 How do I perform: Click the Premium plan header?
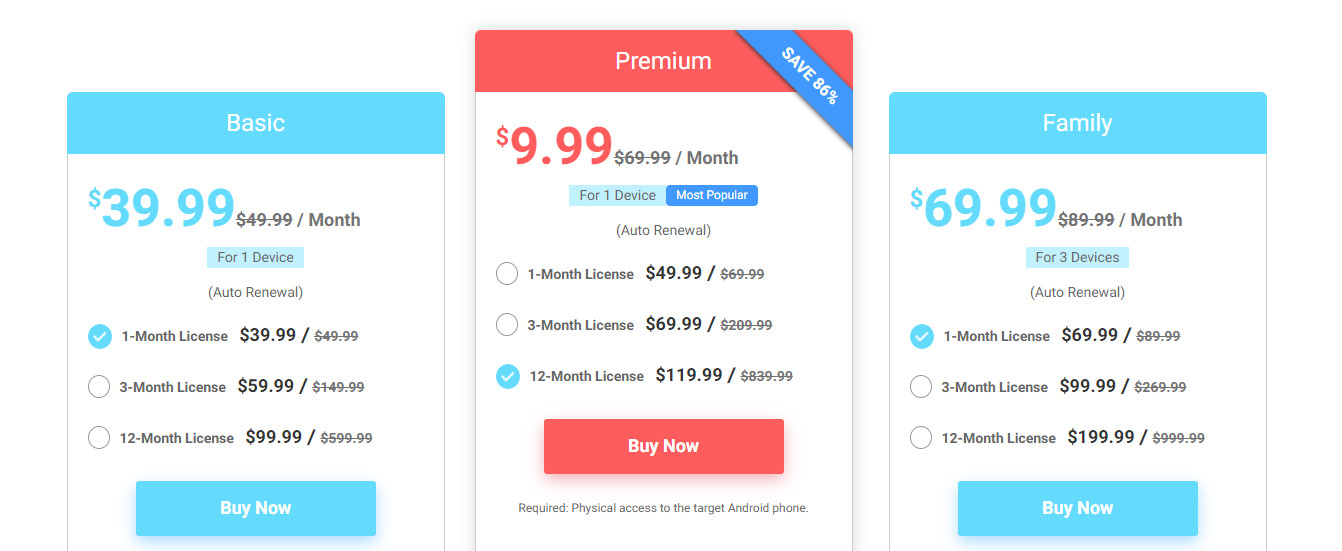664,61
